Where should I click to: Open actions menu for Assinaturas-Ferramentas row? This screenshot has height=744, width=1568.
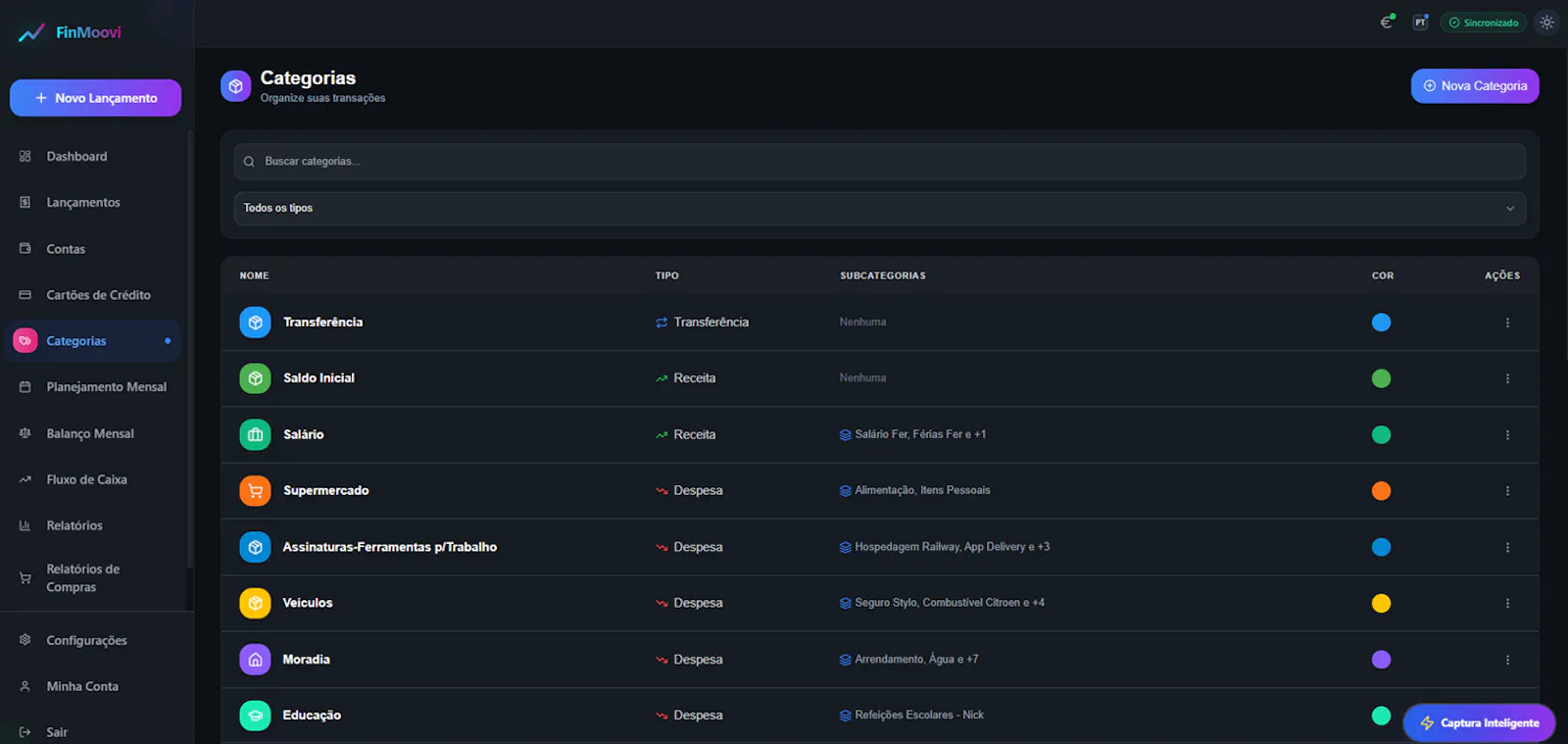[x=1507, y=547]
